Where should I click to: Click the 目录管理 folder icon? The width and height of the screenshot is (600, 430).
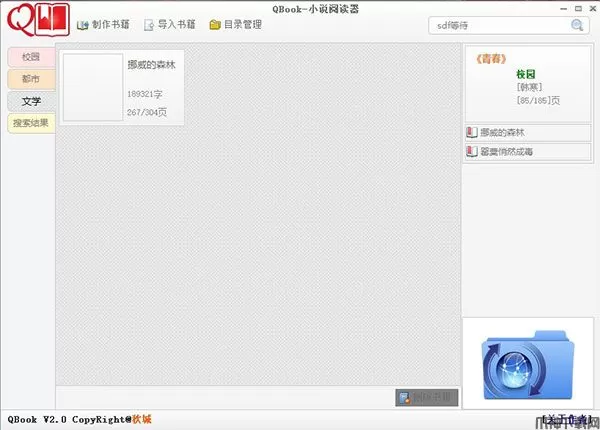tap(215, 25)
